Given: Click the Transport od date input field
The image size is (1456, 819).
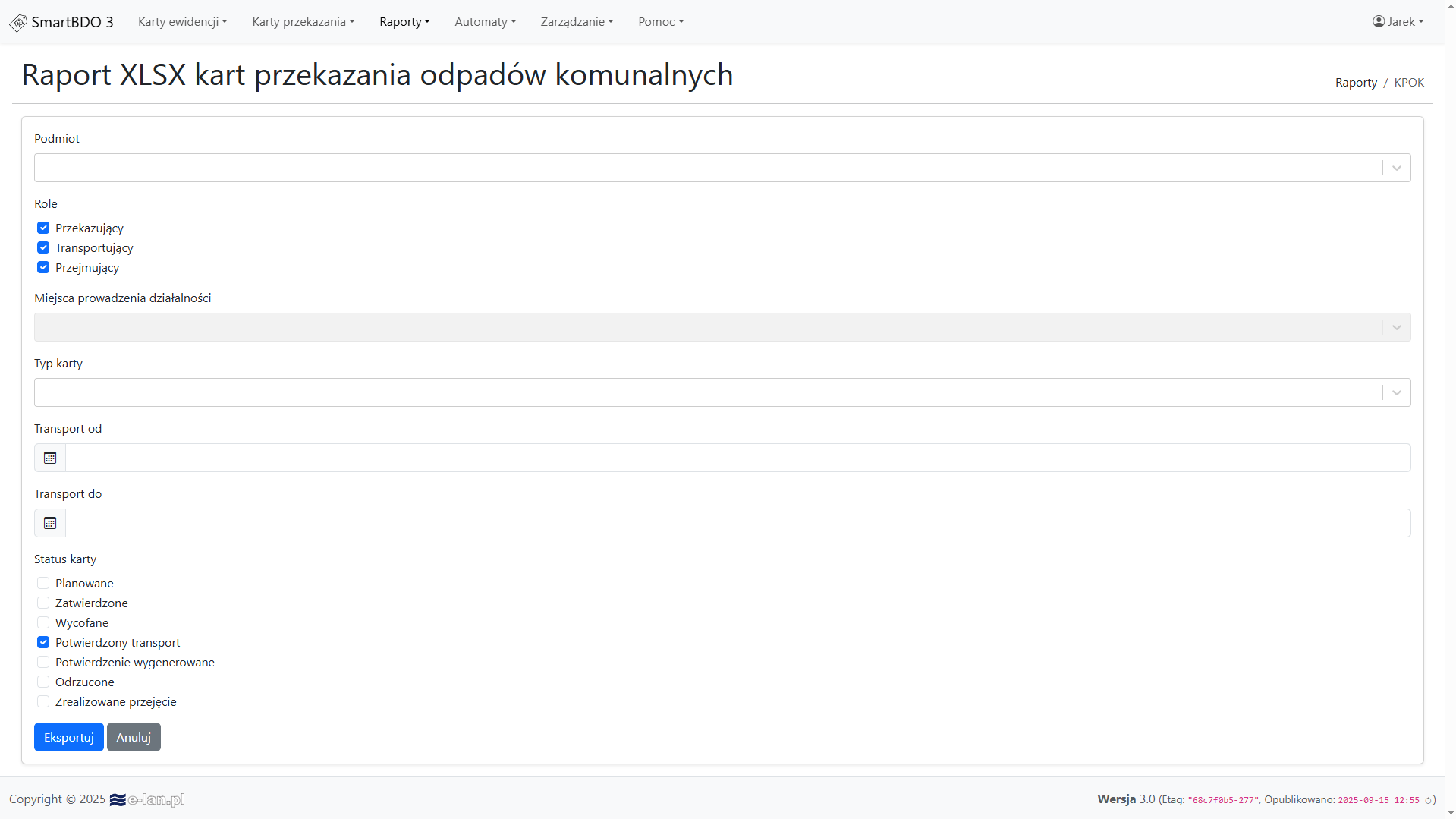Looking at the screenshot, I should click(737, 458).
